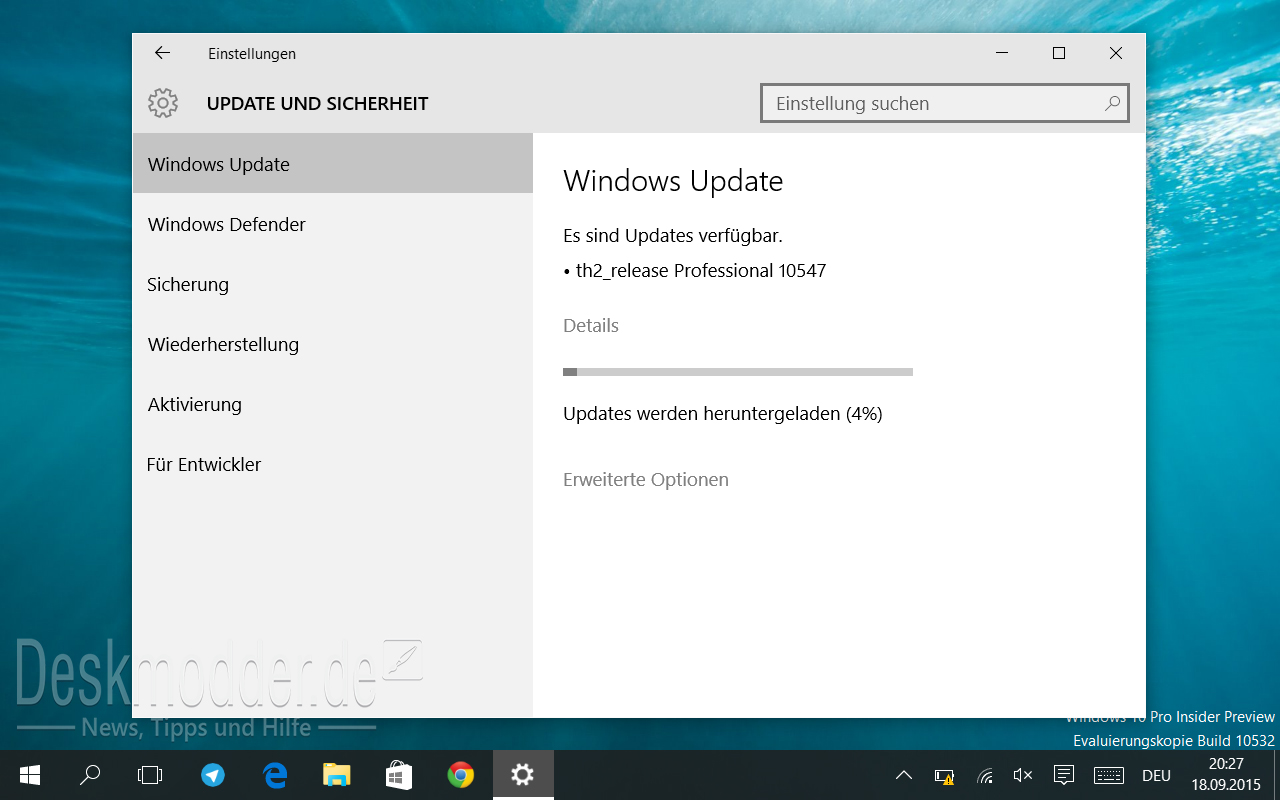1280x800 pixels.
Task: Open the Windows Start menu
Action: [29, 775]
